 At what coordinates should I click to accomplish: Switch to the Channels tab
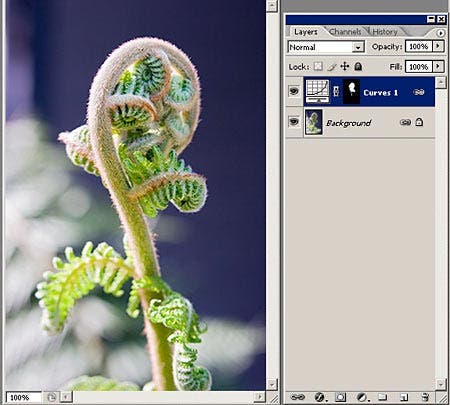[345, 32]
